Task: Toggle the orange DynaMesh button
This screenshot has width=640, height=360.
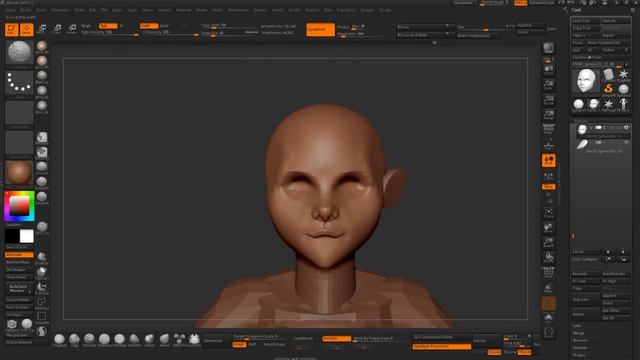Action: [x=320, y=29]
